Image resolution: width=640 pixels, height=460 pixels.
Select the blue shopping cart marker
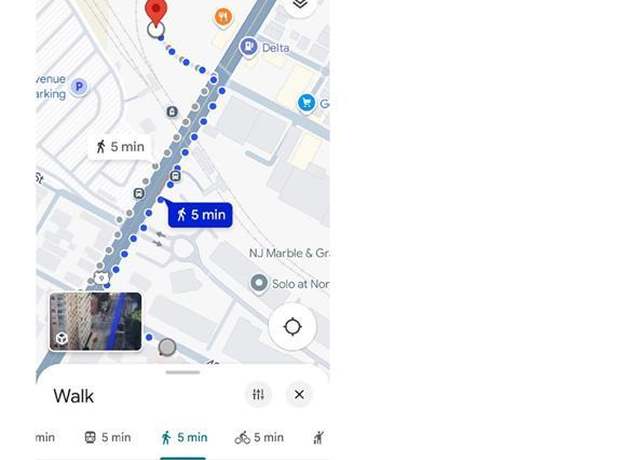(x=307, y=102)
